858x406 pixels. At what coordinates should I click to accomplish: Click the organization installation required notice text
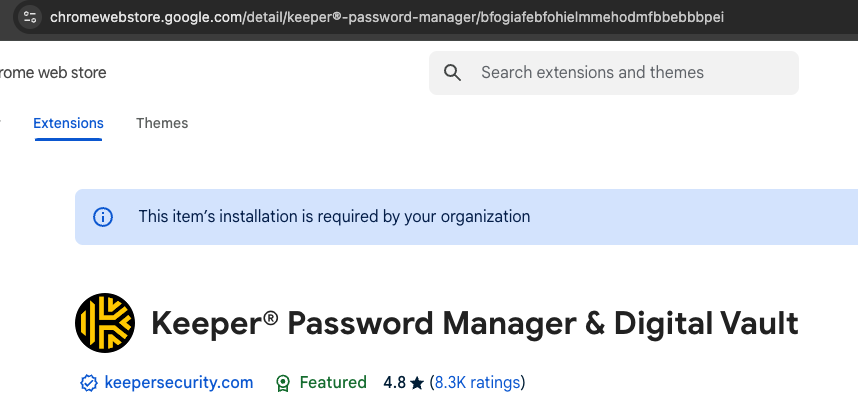(x=334, y=216)
